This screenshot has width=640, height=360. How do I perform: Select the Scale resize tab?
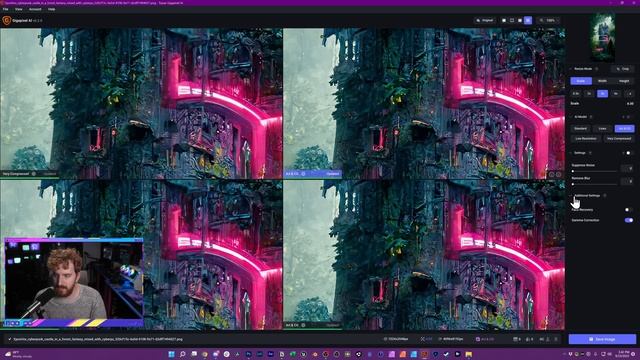[x=581, y=81]
